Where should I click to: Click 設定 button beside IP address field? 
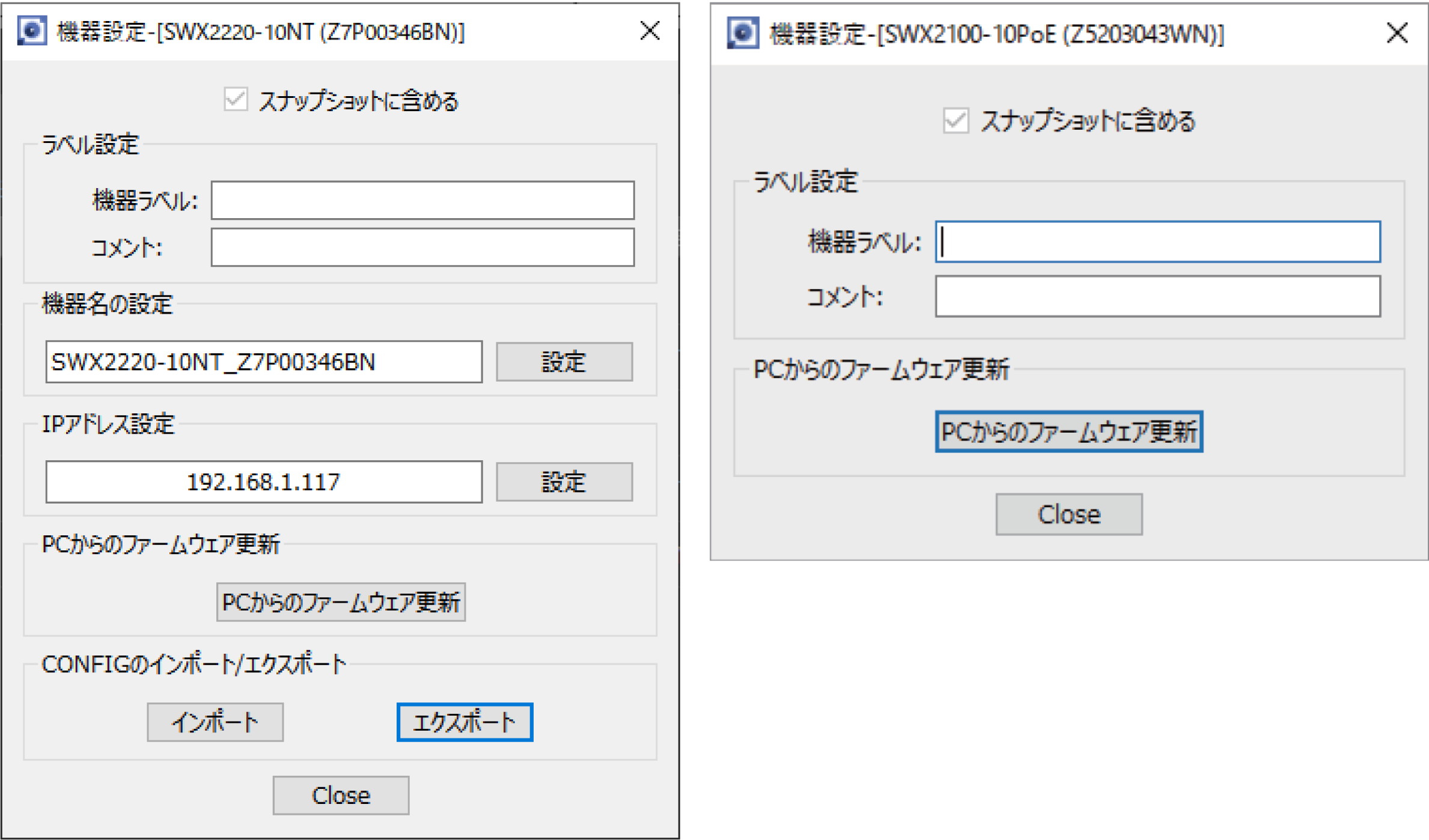[x=564, y=482]
